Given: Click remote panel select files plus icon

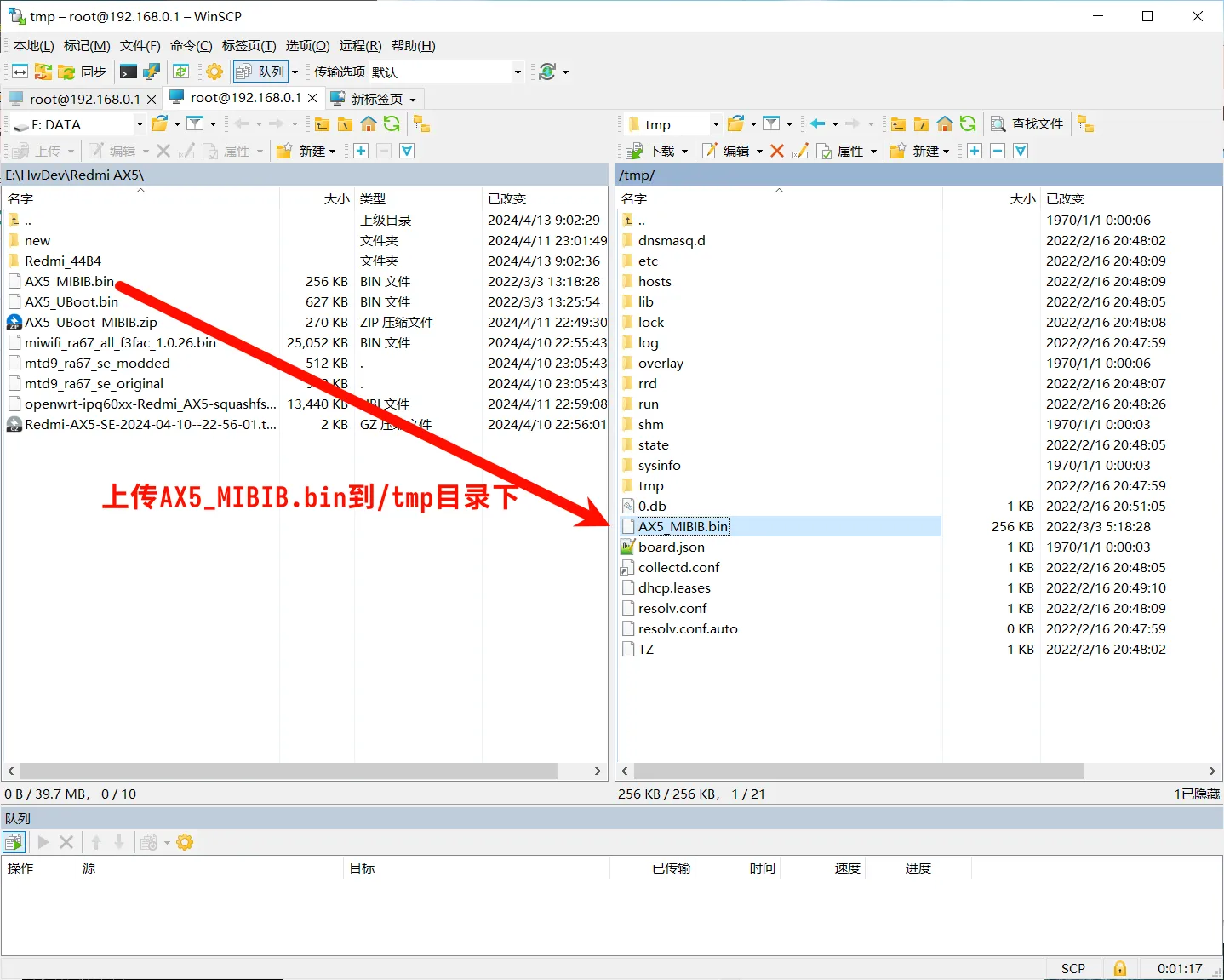Looking at the screenshot, I should (975, 151).
